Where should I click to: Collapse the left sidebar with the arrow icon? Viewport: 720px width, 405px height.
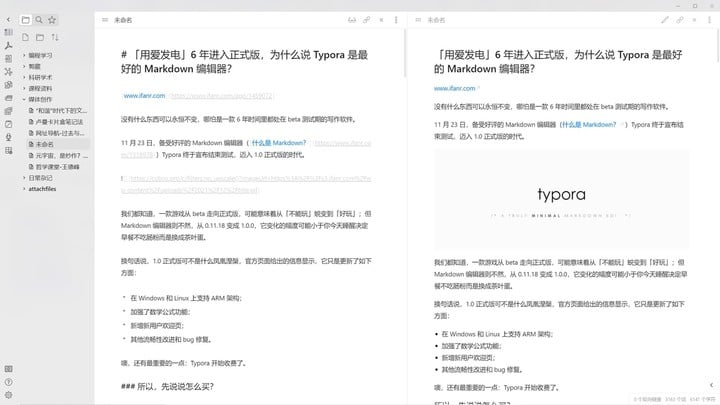pyautogui.click(x=8, y=20)
